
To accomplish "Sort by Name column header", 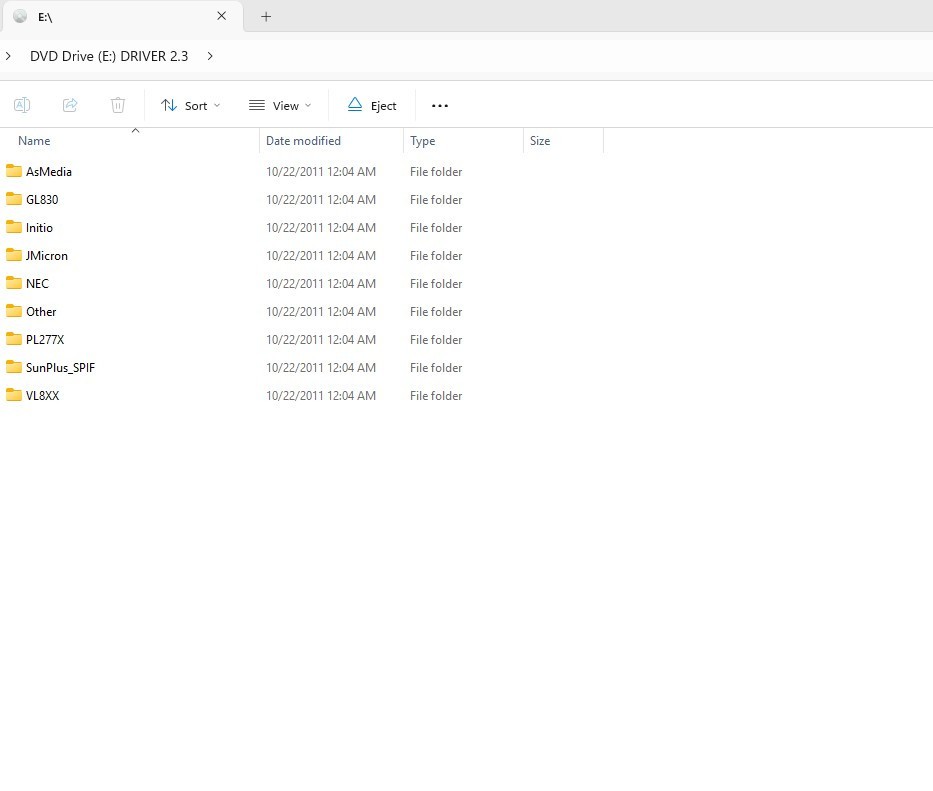I will pos(34,141).
